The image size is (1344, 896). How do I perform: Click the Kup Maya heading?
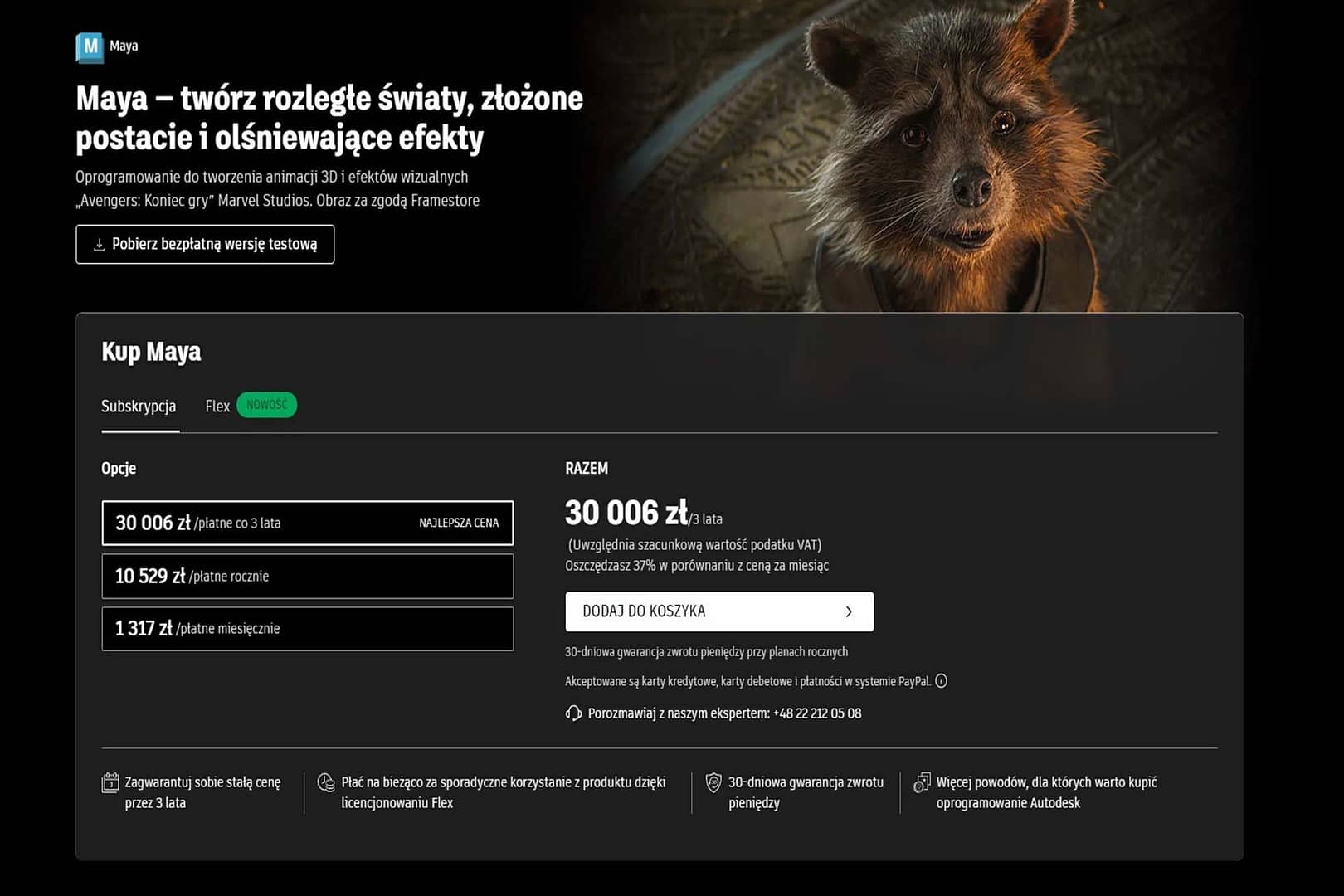pyautogui.click(x=151, y=352)
